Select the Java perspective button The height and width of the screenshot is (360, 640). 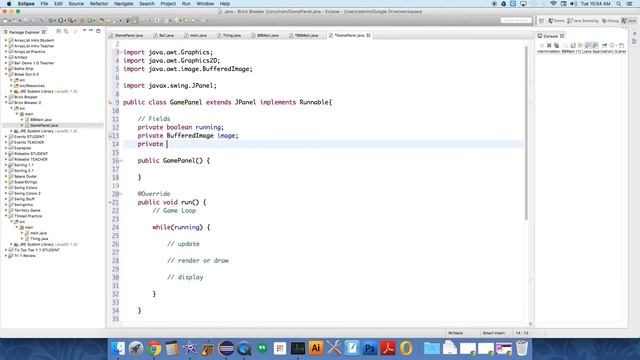[x=630, y=20]
